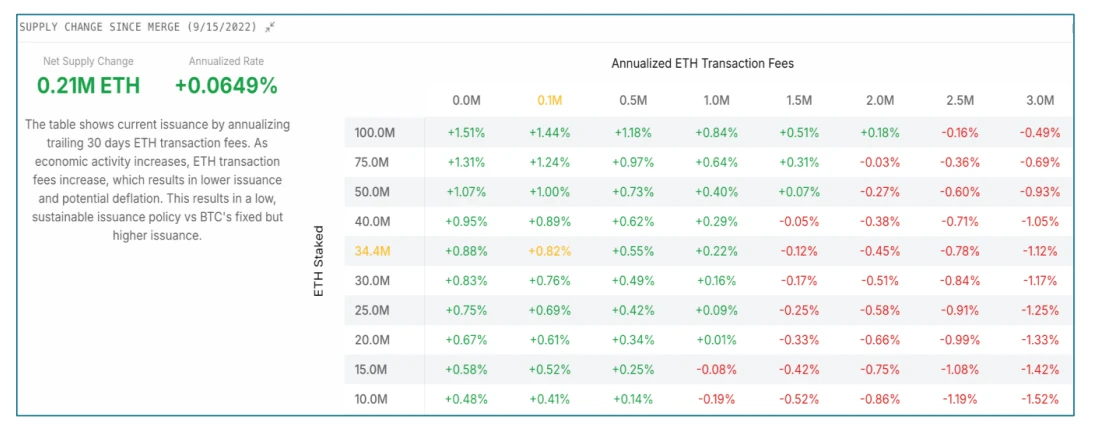Click the 0.21M ETH net supply value
The image size is (1094, 434).
[88, 86]
